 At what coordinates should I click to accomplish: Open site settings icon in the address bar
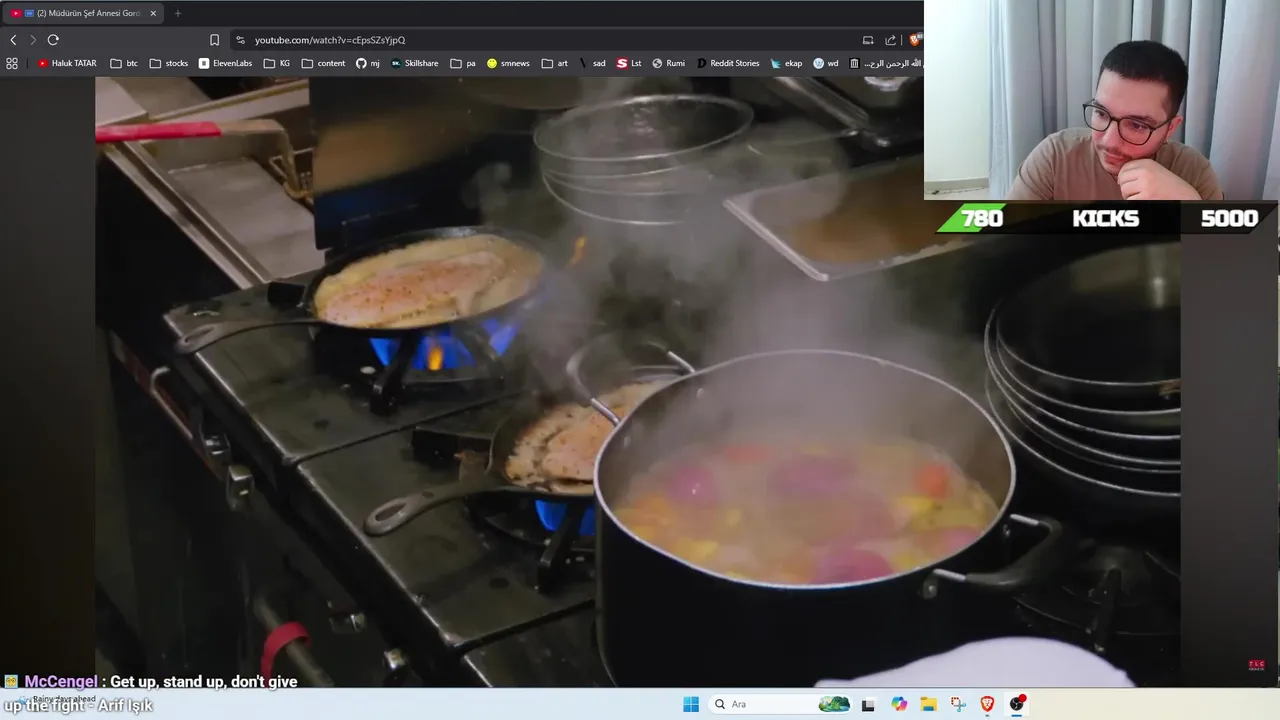coord(240,40)
